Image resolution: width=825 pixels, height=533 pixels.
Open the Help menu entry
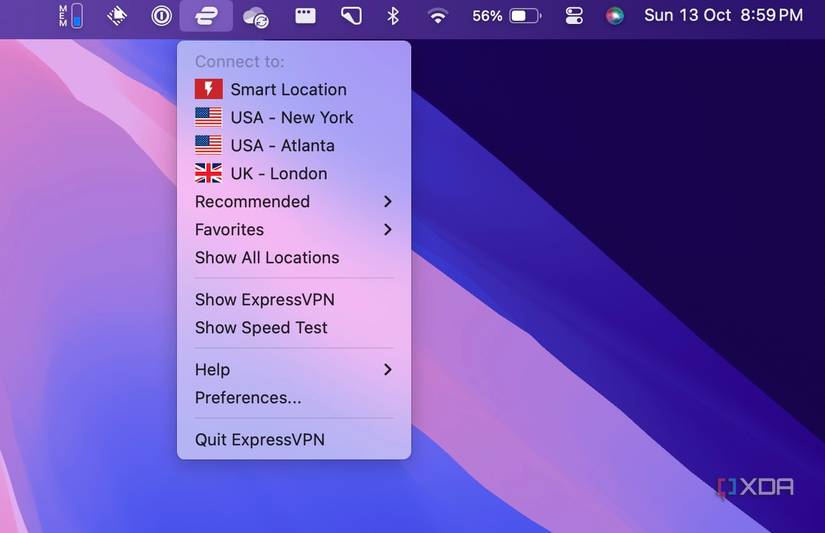(294, 369)
